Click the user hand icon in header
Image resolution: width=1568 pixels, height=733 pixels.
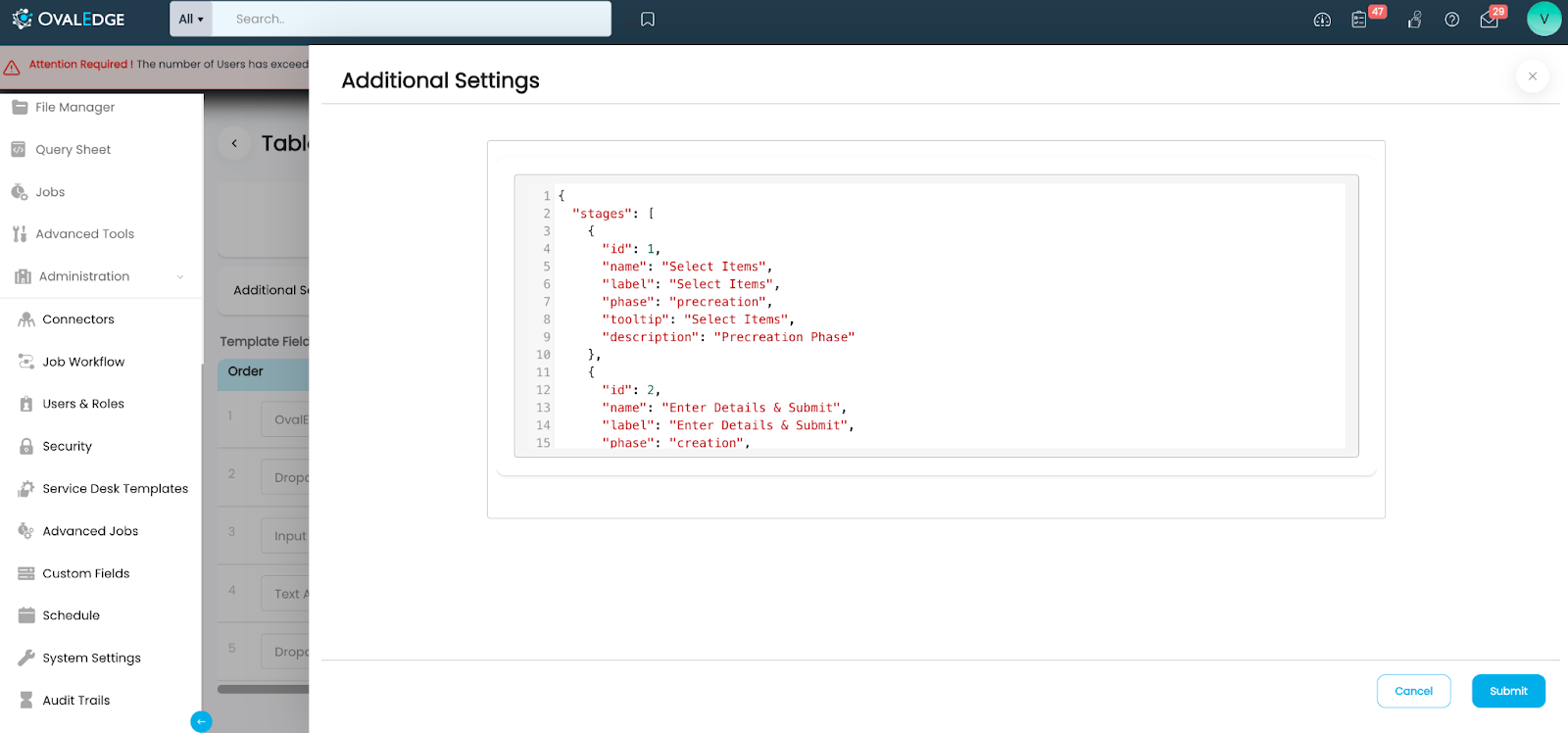(x=1415, y=20)
